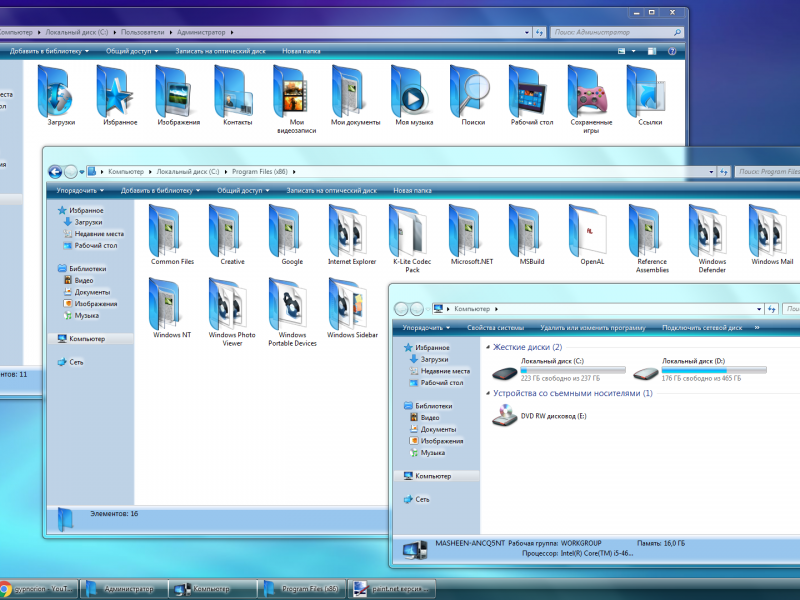Click Новая папка in Program Files window
Screen dimensions: 800x600
click(412, 190)
